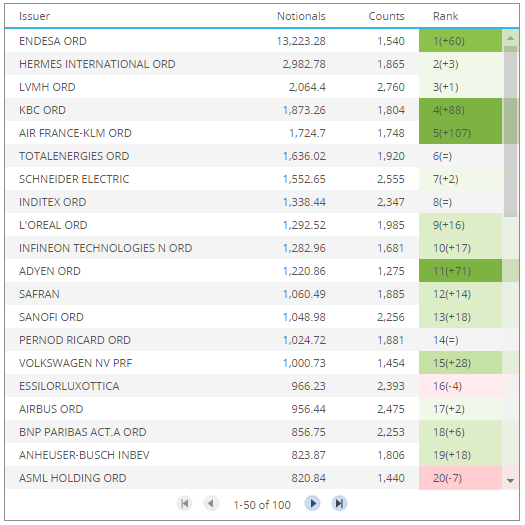Click count value 2,555
This screenshot has width=525, height=525.
[x=391, y=179]
